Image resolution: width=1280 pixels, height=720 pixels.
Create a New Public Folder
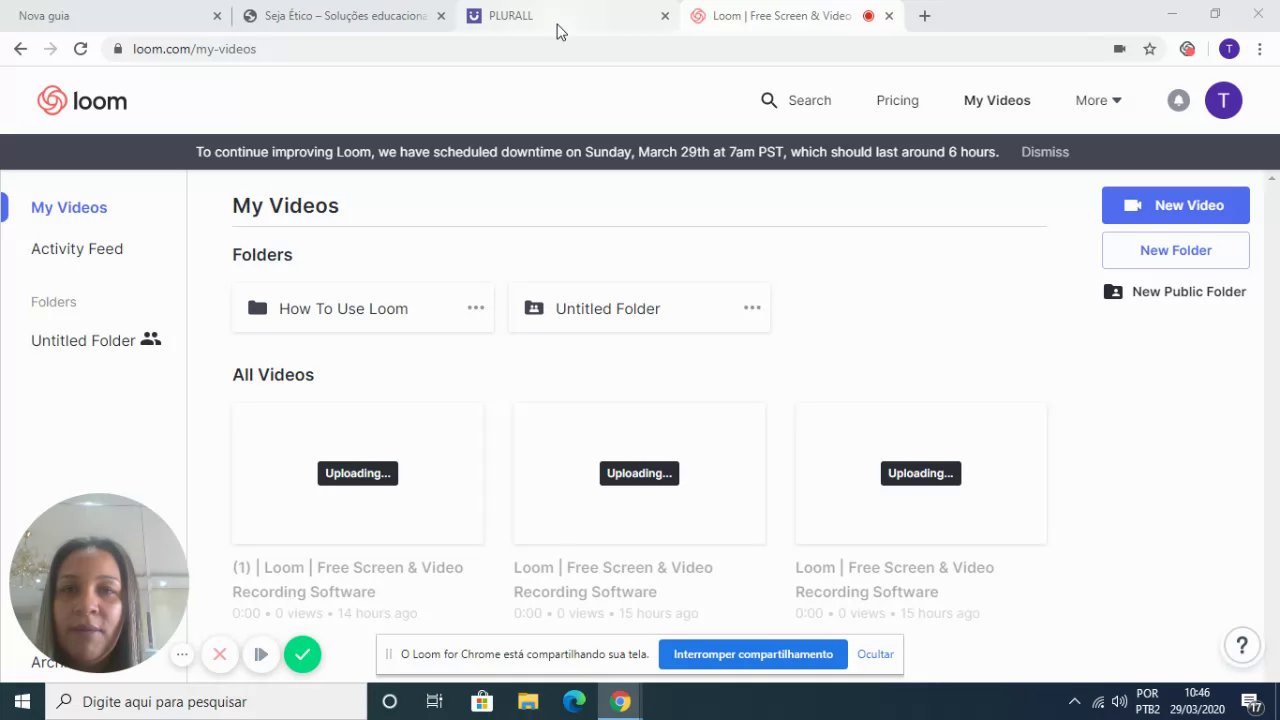1175,292
